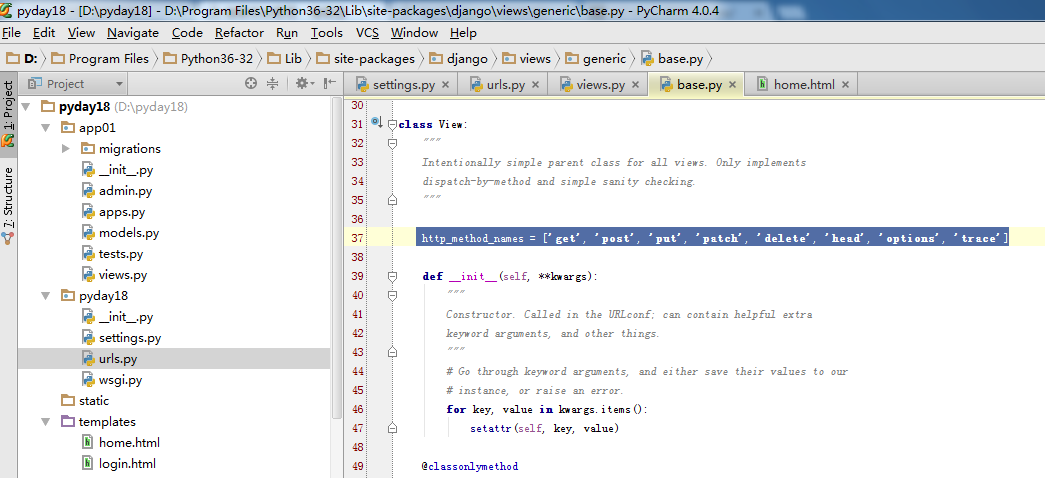1045x478 pixels.
Task: Select login.html in the project tree
Action: 128,464
